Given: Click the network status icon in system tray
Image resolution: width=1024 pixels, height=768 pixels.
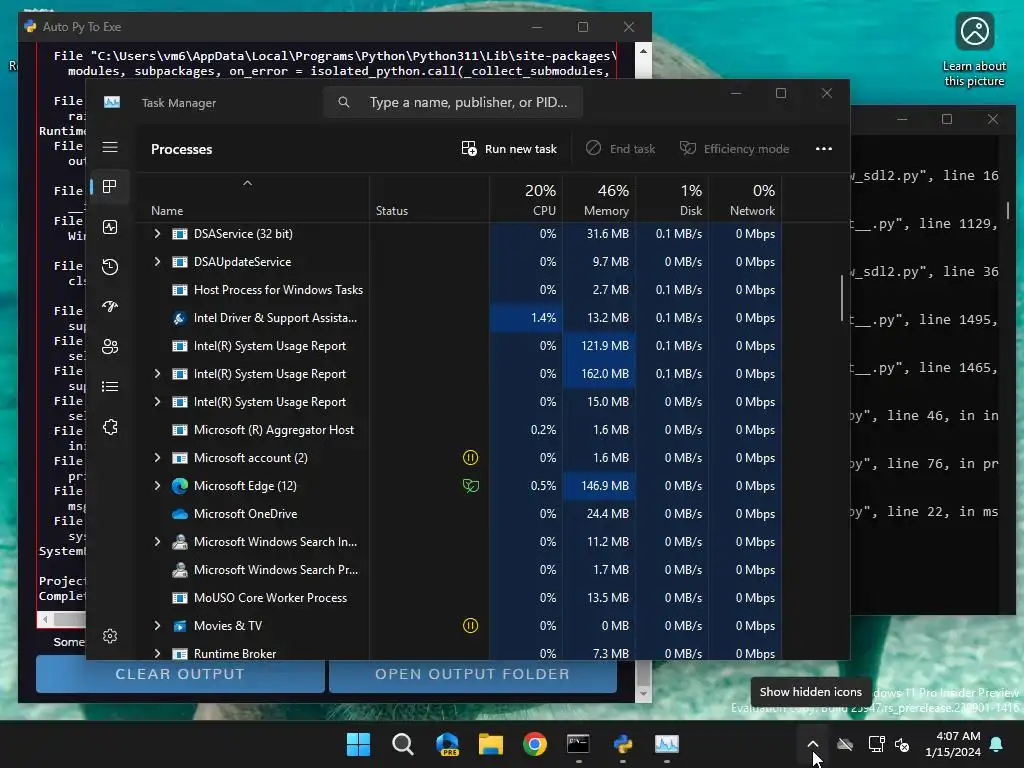Looking at the screenshot, I should 876,744.
